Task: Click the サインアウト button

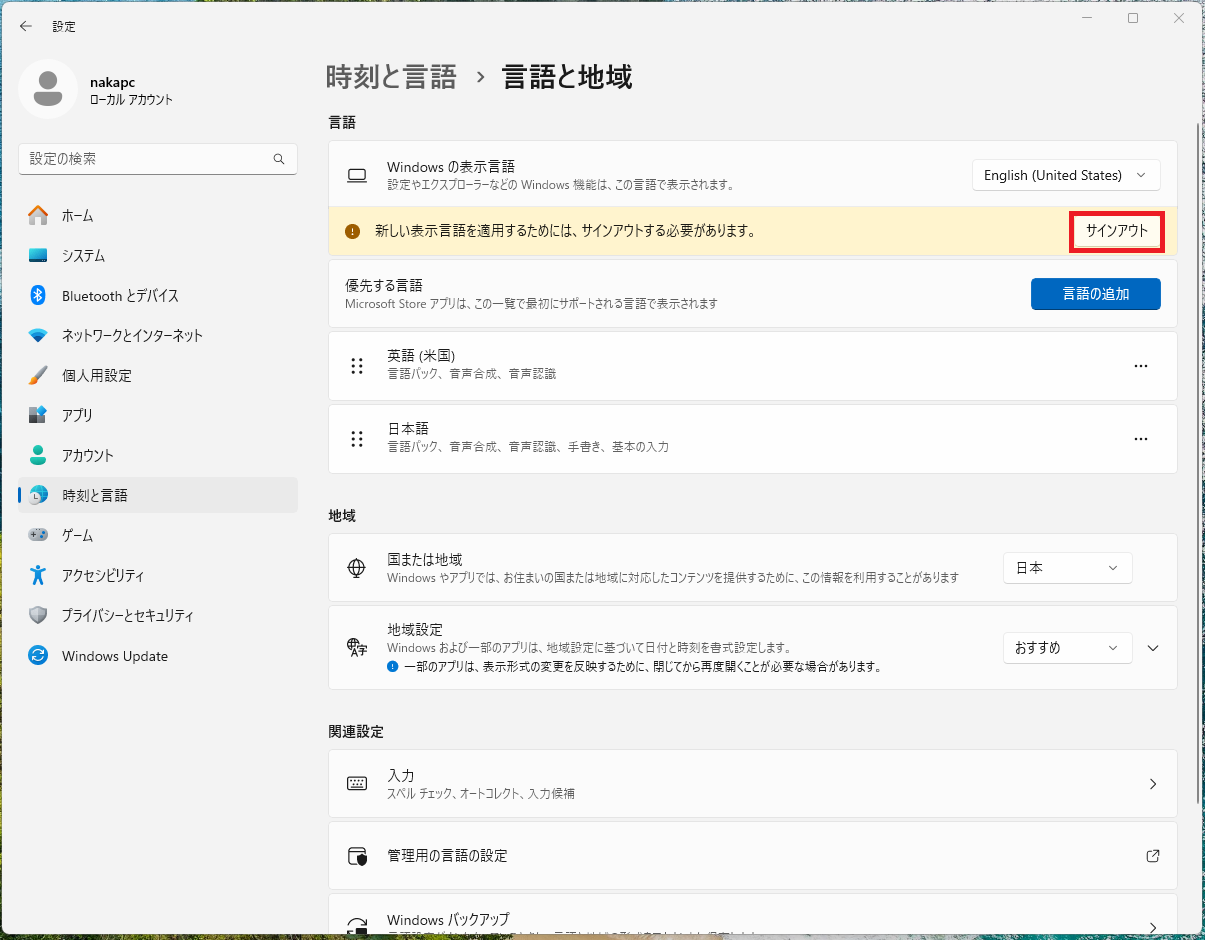Action: 1116,231
